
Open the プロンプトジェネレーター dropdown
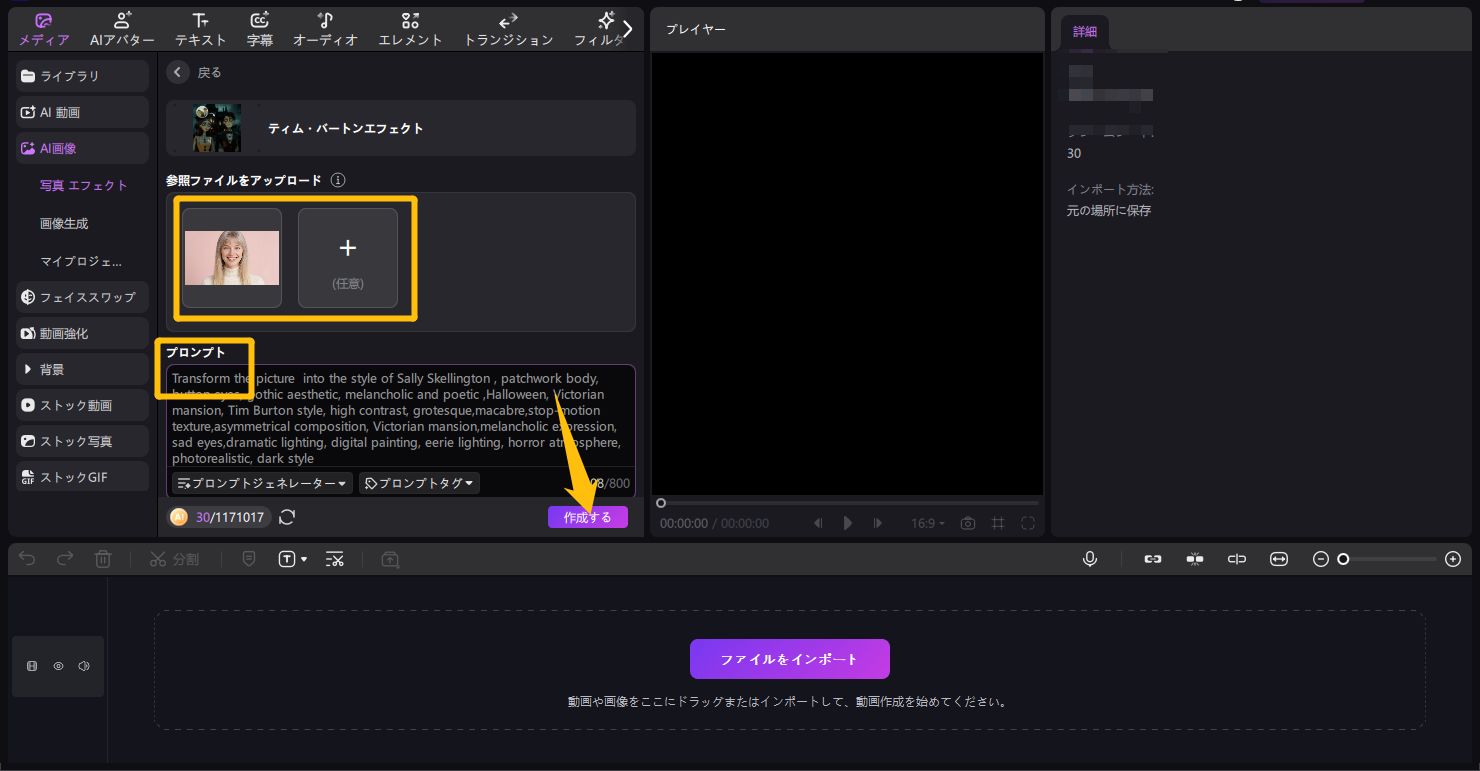(x=262, y=483)
